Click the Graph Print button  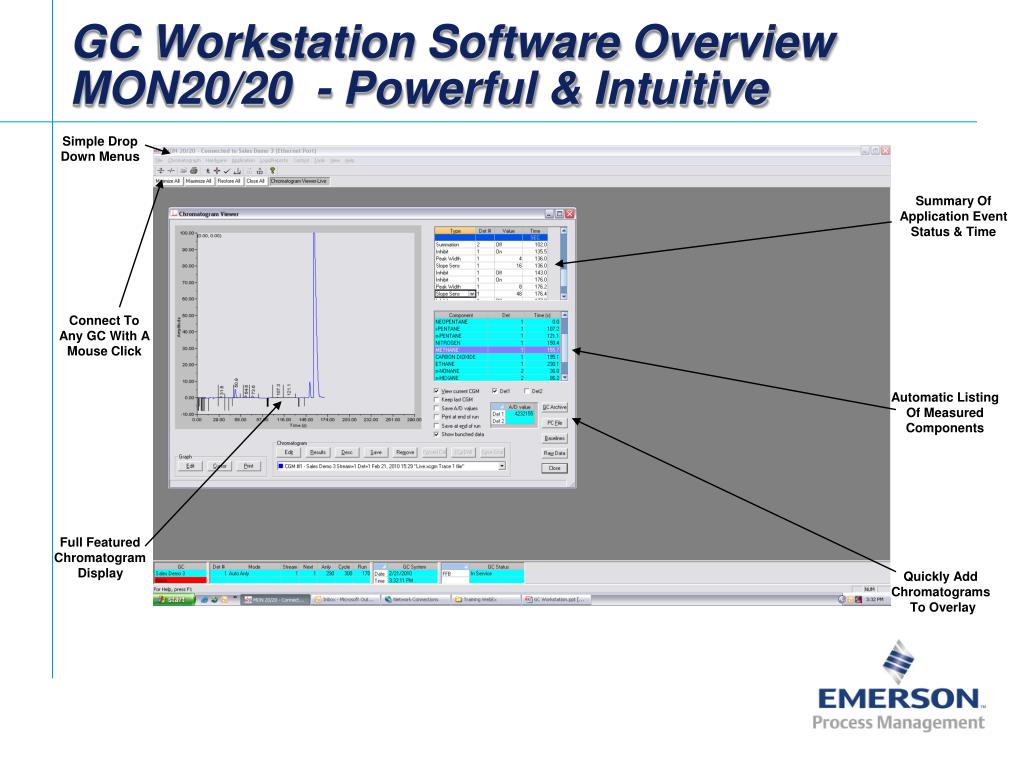tap(248, 466)
